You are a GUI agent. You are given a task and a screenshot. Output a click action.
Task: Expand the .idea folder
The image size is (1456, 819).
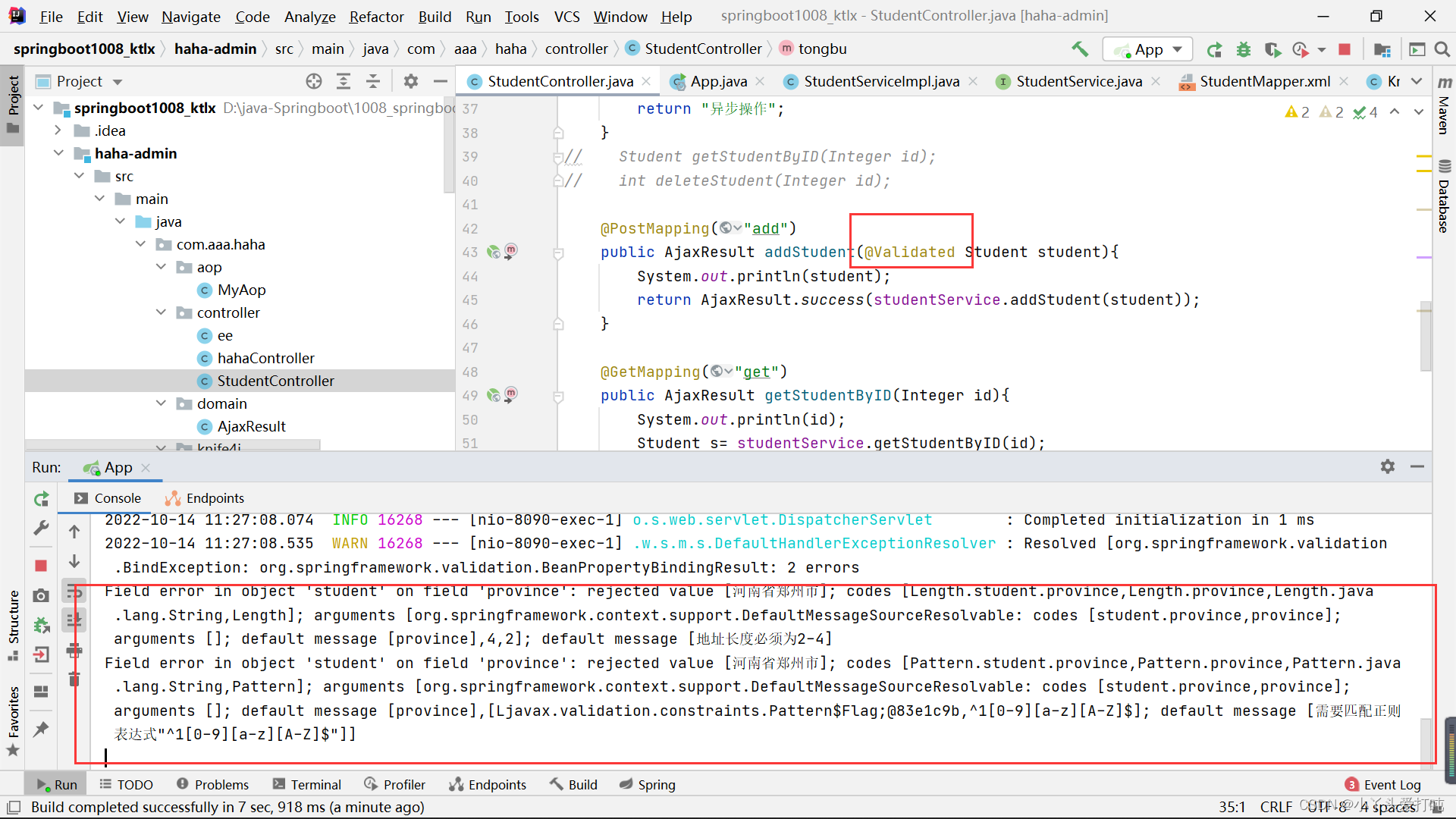click(58, 130)
